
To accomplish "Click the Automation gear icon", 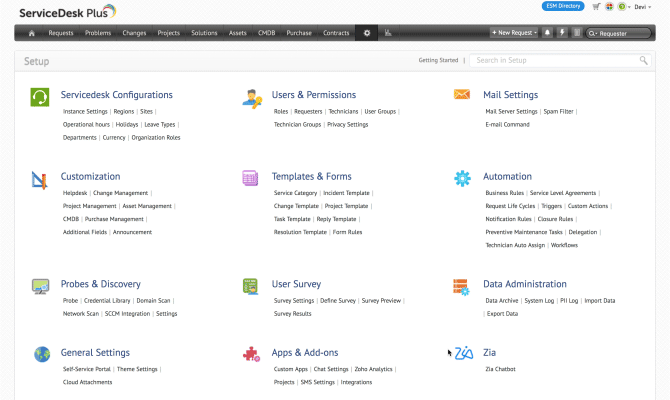I will (x=462, y=178).
